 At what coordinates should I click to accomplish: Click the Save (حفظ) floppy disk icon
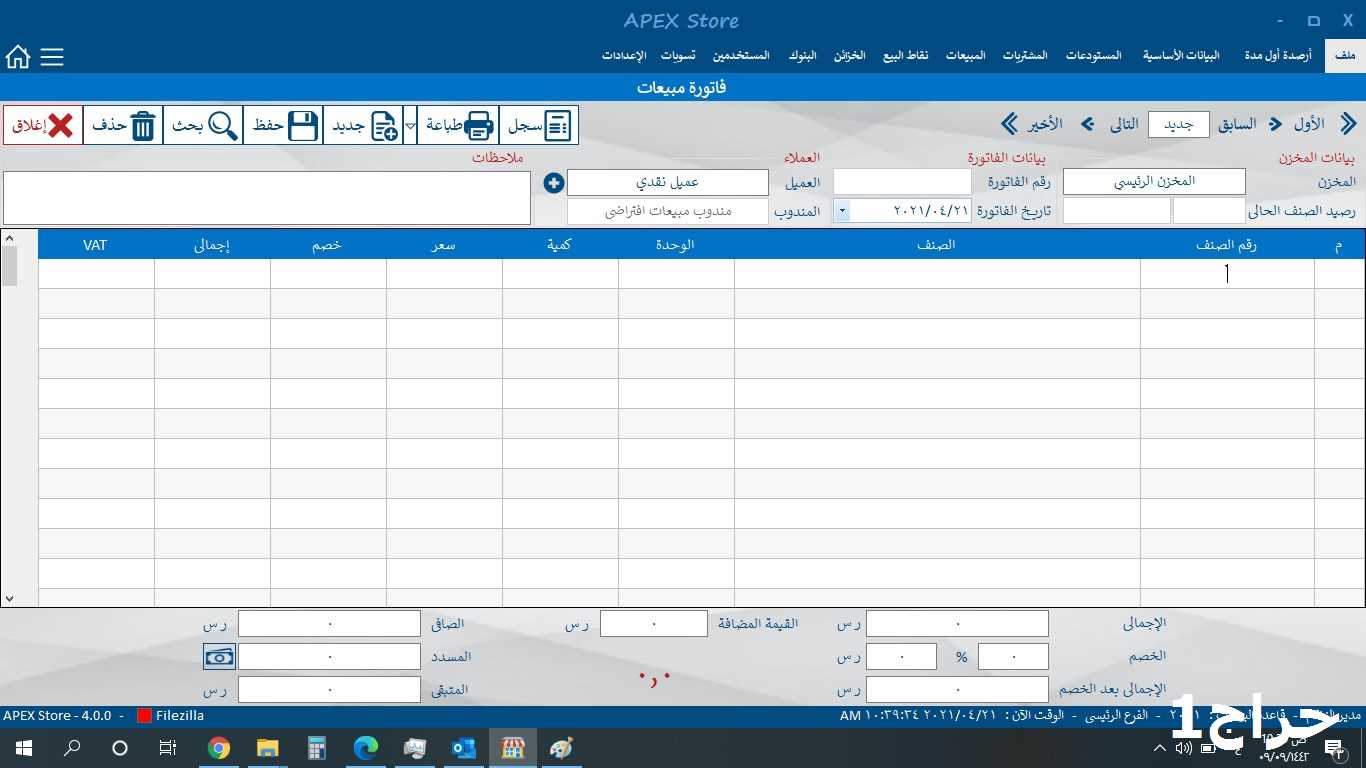click(302, 126)
